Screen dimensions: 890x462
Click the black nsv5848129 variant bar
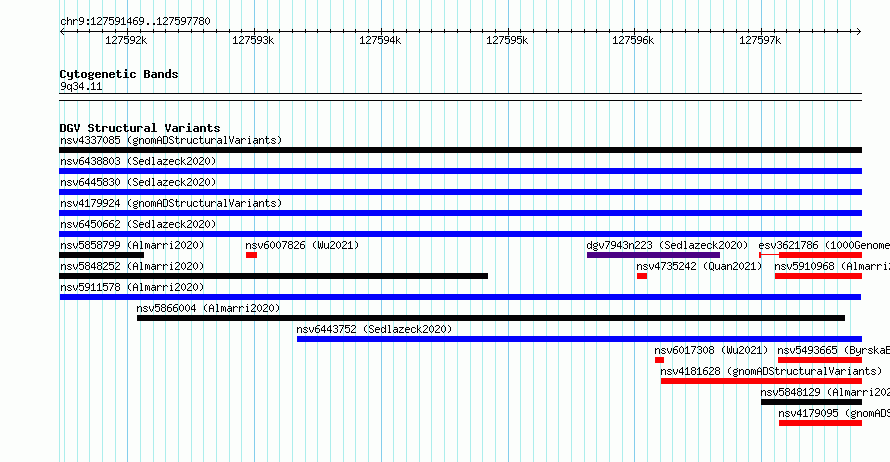(812, 402)
